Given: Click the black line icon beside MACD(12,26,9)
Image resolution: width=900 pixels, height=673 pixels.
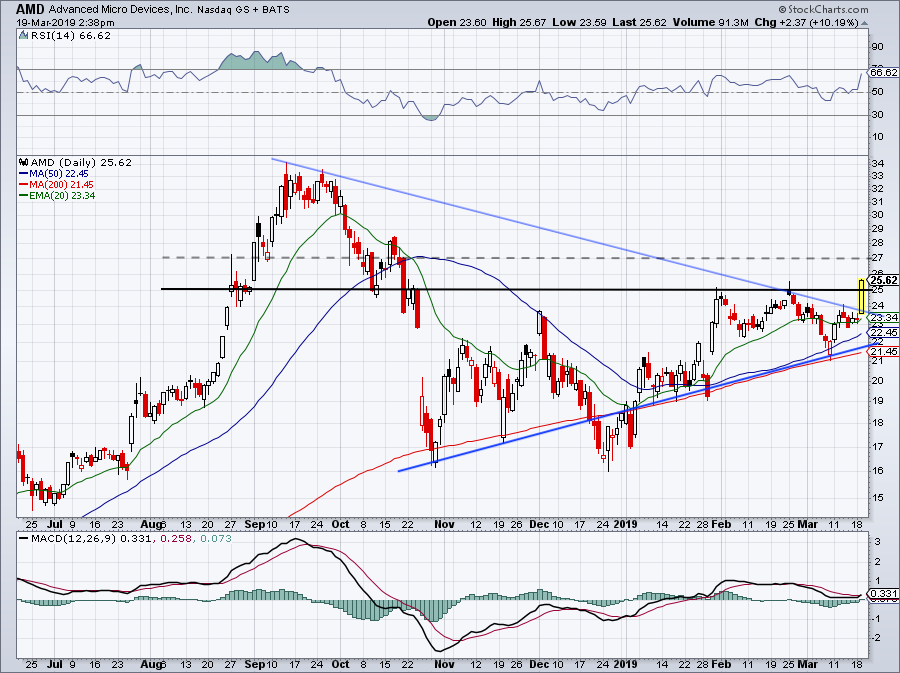Looking at the screenshot, I should [x=23, y=539].
